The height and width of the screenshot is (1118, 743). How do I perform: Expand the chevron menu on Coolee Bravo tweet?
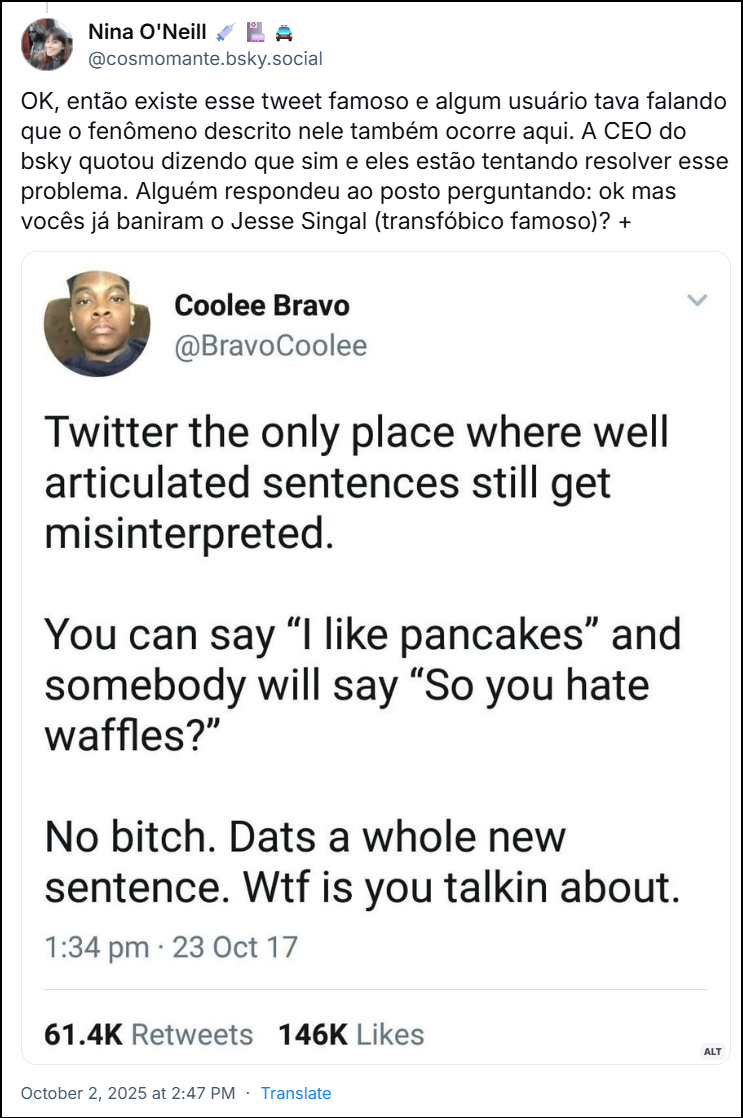(697, 300)
